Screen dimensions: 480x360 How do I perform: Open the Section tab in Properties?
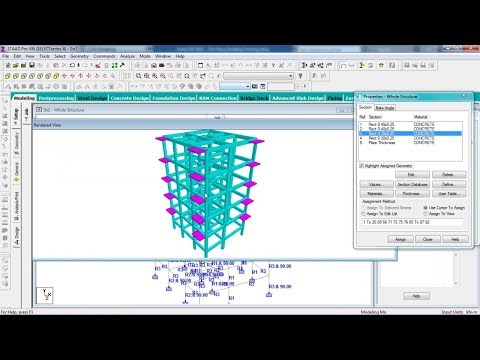click(x=365, y=107)
